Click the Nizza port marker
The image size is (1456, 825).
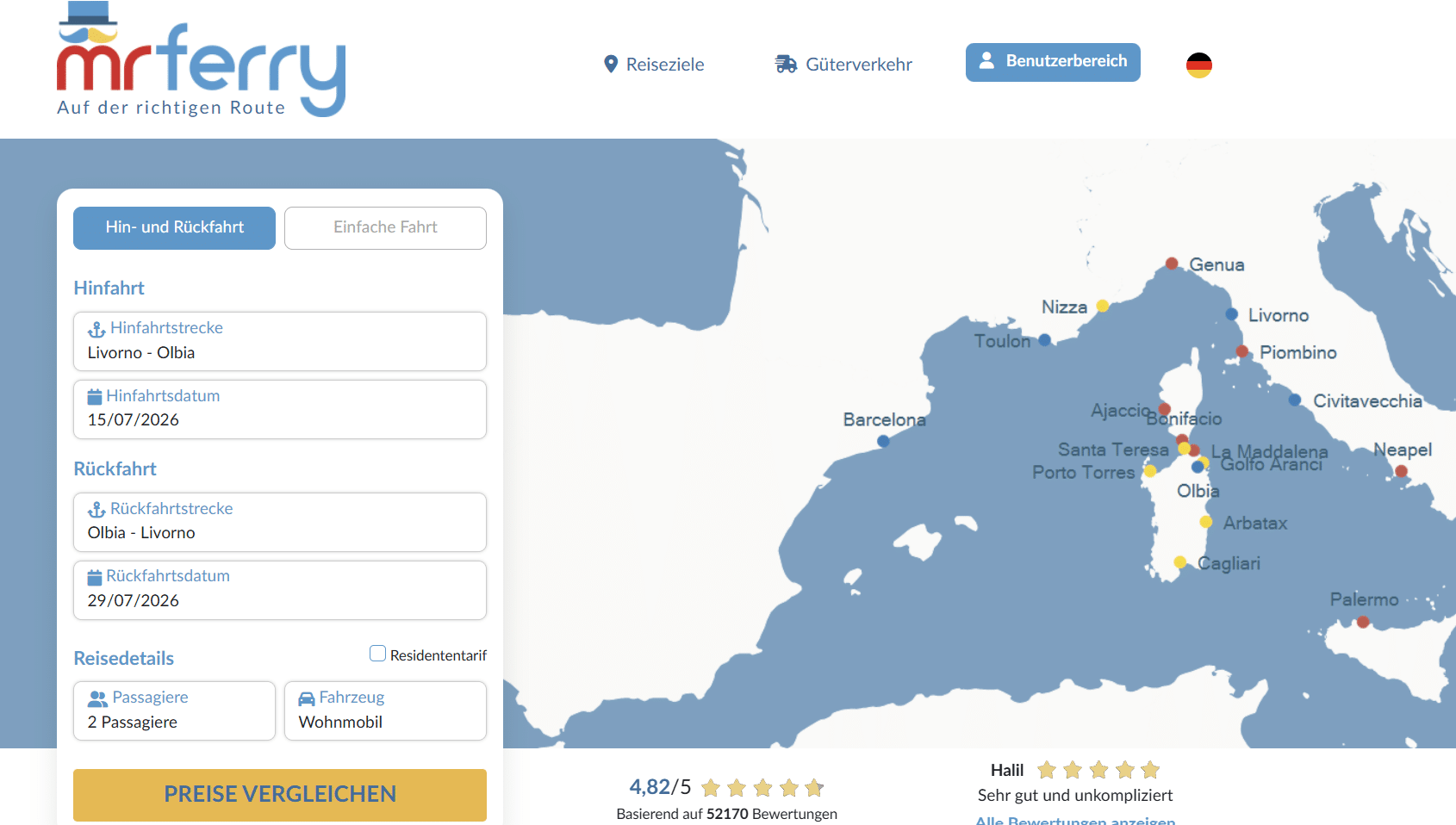point(1103,306)
